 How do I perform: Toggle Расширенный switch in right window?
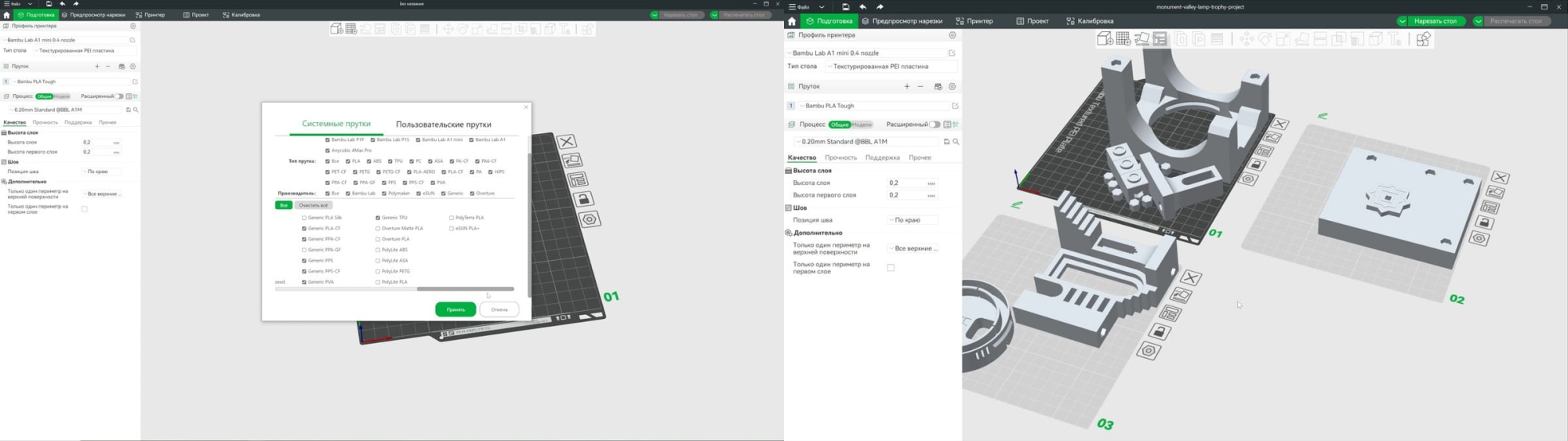(x=935, y=125)
